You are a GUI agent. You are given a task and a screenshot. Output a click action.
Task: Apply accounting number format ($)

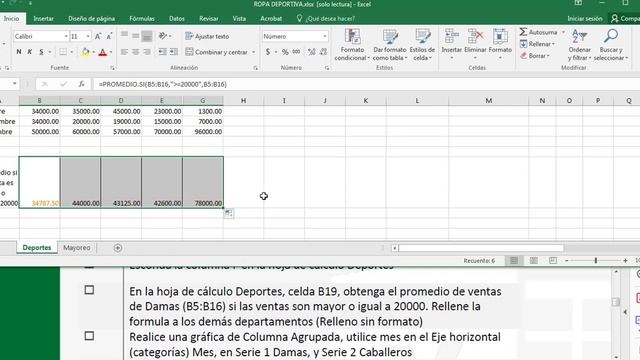pos(268,52)
